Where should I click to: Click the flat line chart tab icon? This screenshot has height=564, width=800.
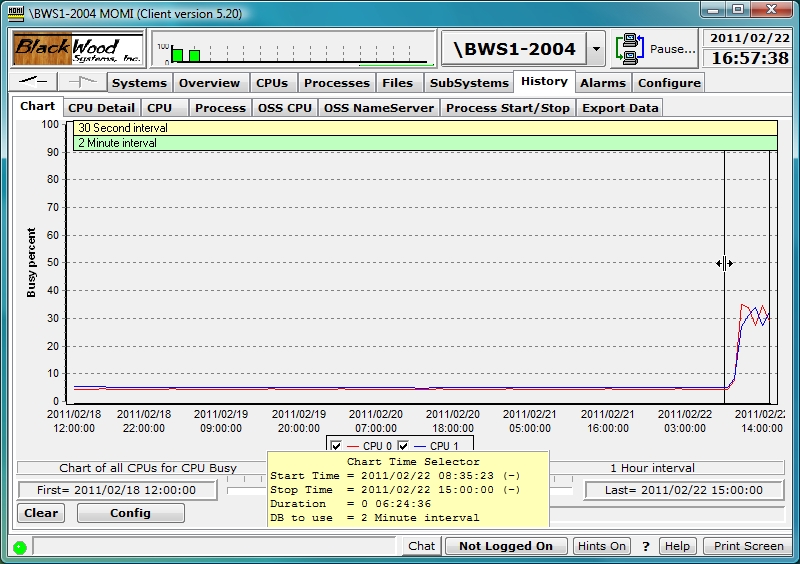pos(33,81)
